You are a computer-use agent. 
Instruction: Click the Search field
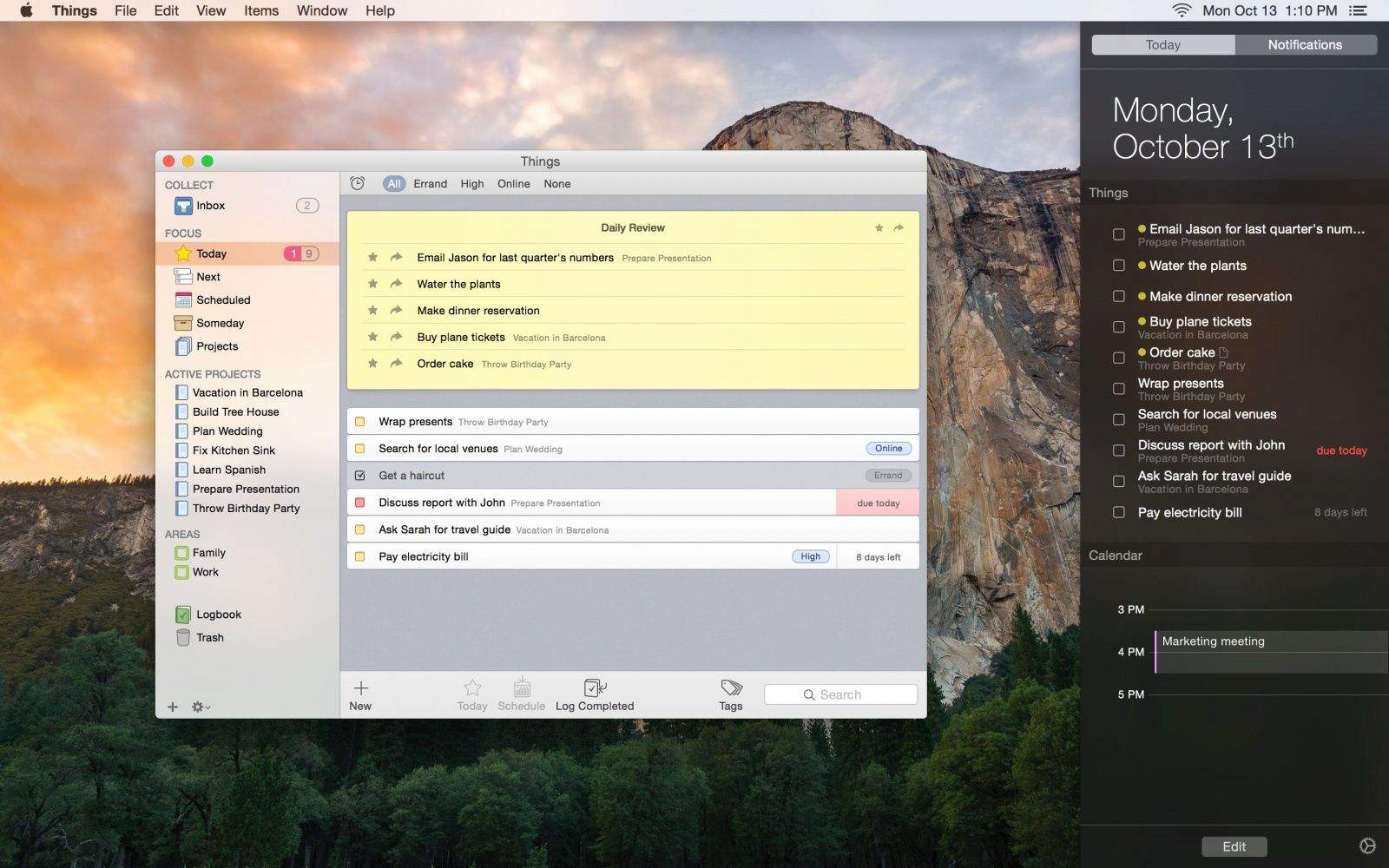(840, 694)
